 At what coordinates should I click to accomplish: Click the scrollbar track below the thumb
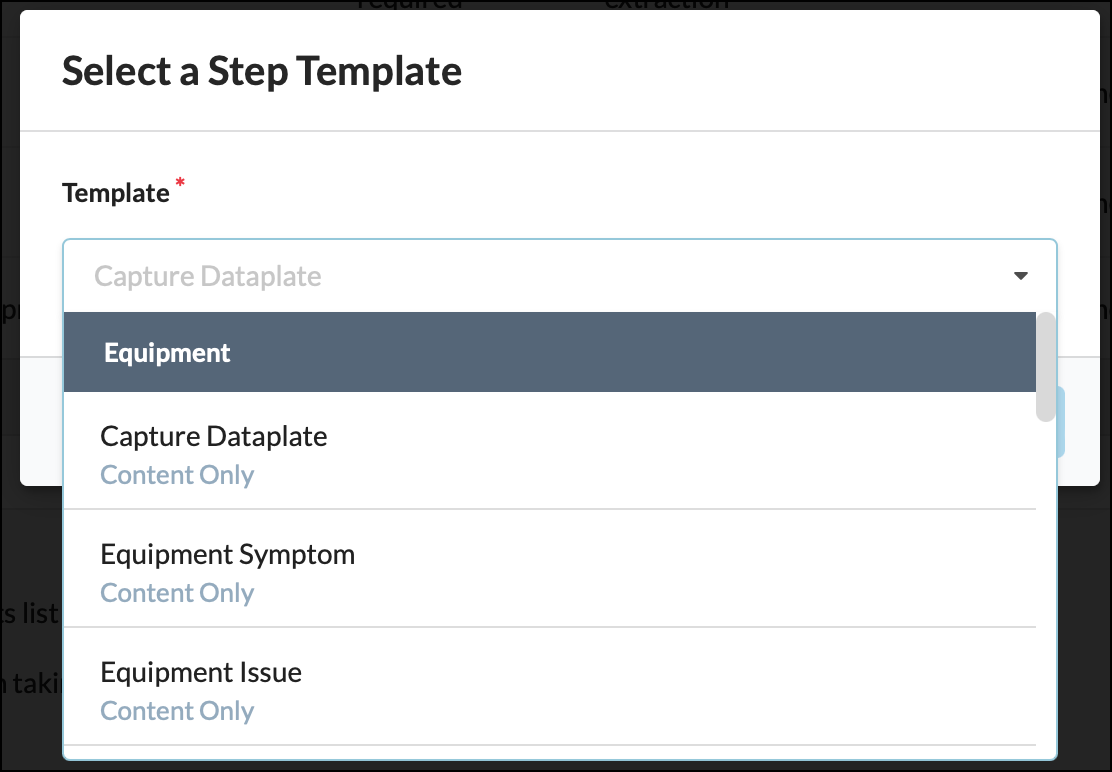click(x=1045, y=588)
